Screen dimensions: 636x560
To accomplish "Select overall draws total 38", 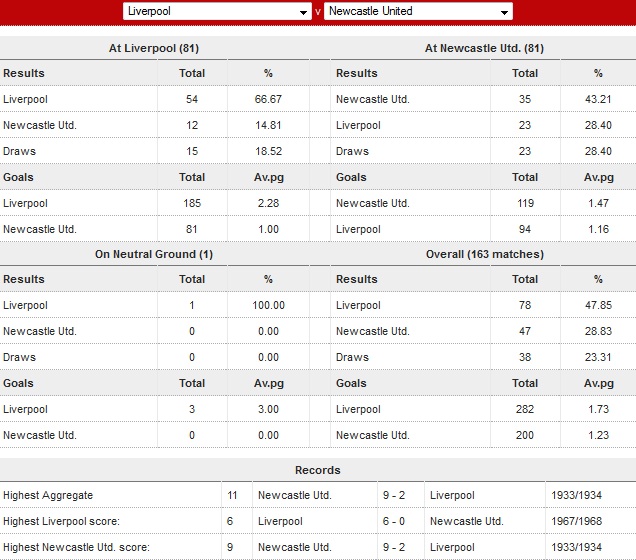I will (x=525, y=357).
